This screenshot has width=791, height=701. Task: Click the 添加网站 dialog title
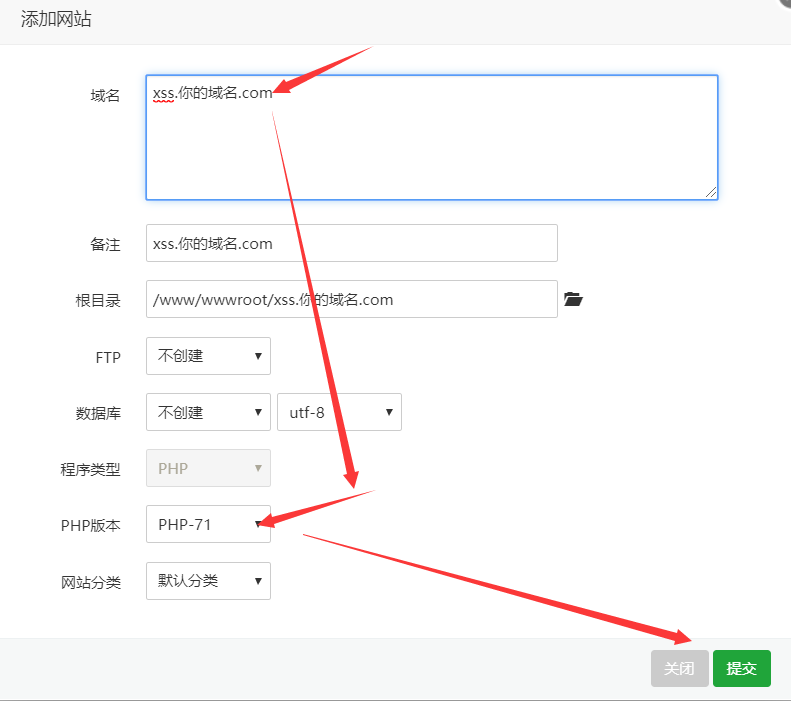[x=56, y=19]
